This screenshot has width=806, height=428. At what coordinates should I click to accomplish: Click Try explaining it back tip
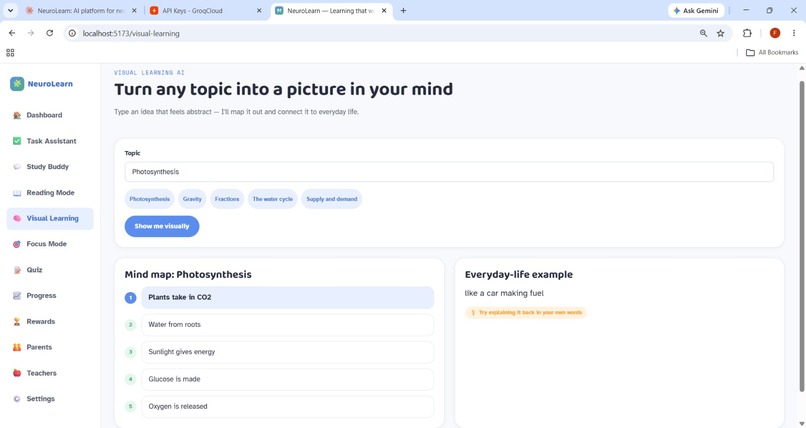526,312
